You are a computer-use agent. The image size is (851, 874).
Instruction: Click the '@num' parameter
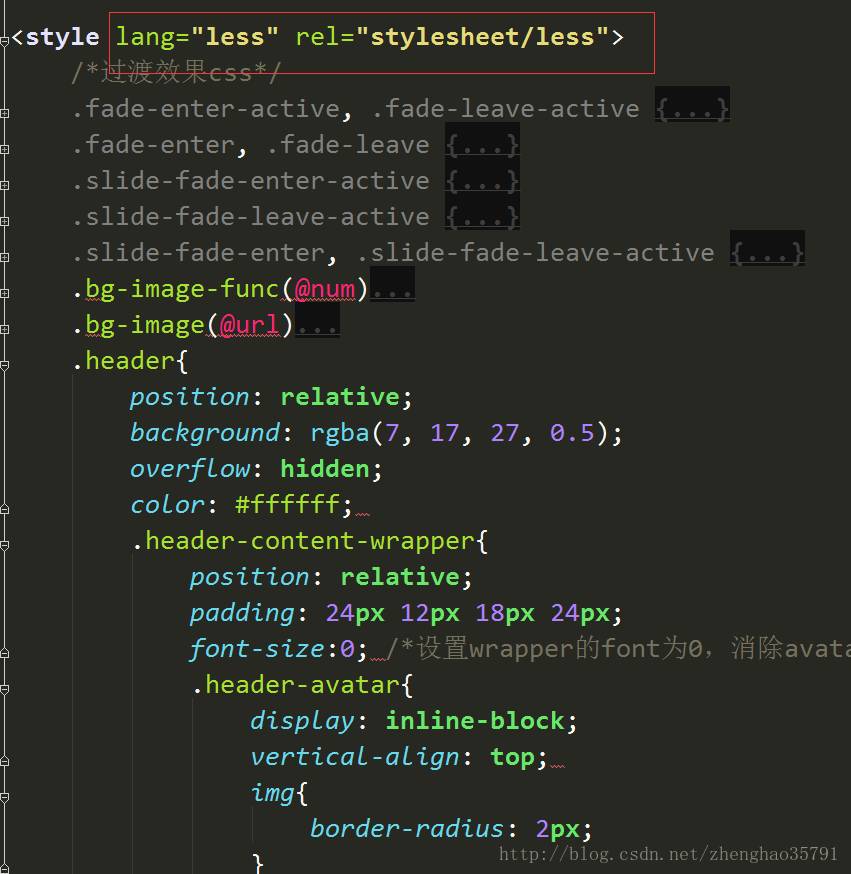(324, 289)
